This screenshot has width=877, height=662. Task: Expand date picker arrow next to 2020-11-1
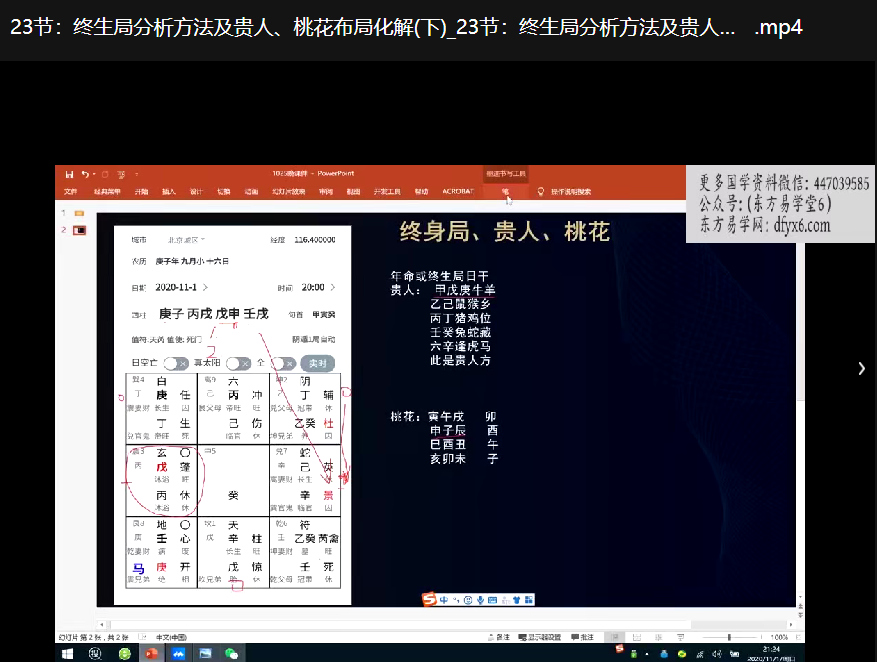(205, 288)
